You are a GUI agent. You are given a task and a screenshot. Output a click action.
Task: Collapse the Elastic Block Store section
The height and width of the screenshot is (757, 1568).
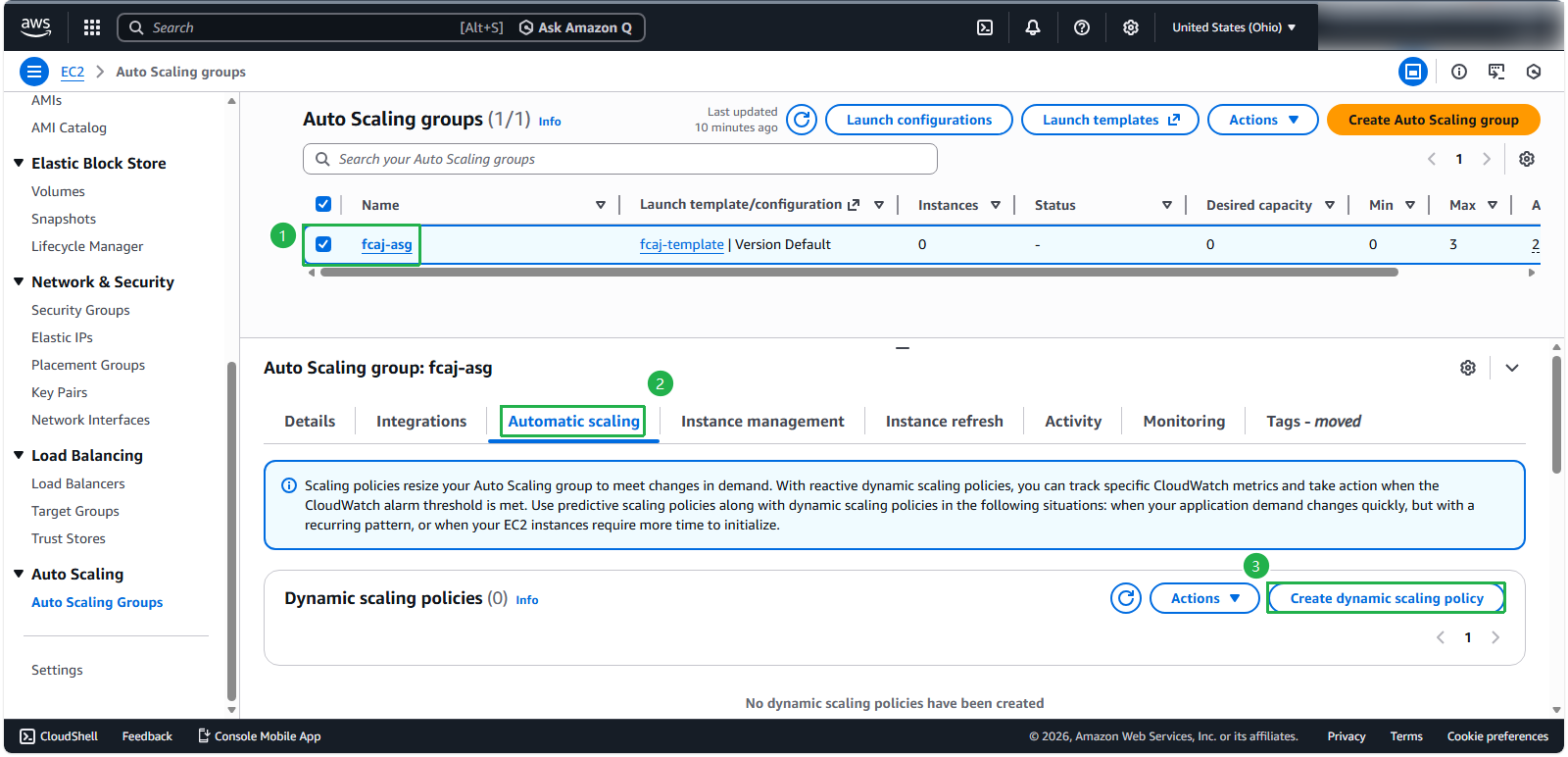(x=19, y=163)
